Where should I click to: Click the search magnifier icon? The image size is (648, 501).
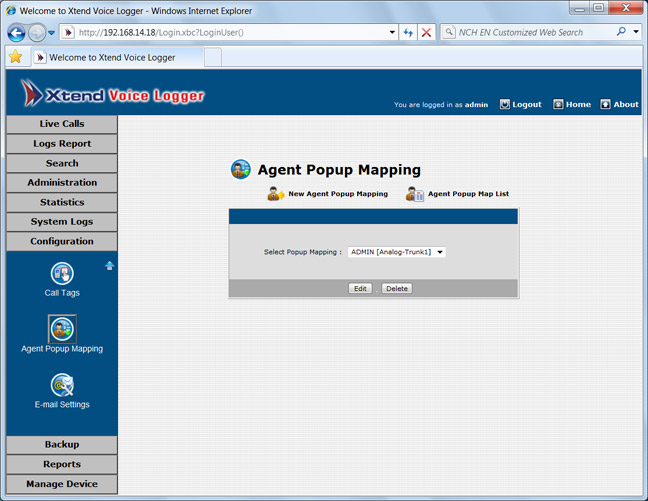click(x=621, y=31)
